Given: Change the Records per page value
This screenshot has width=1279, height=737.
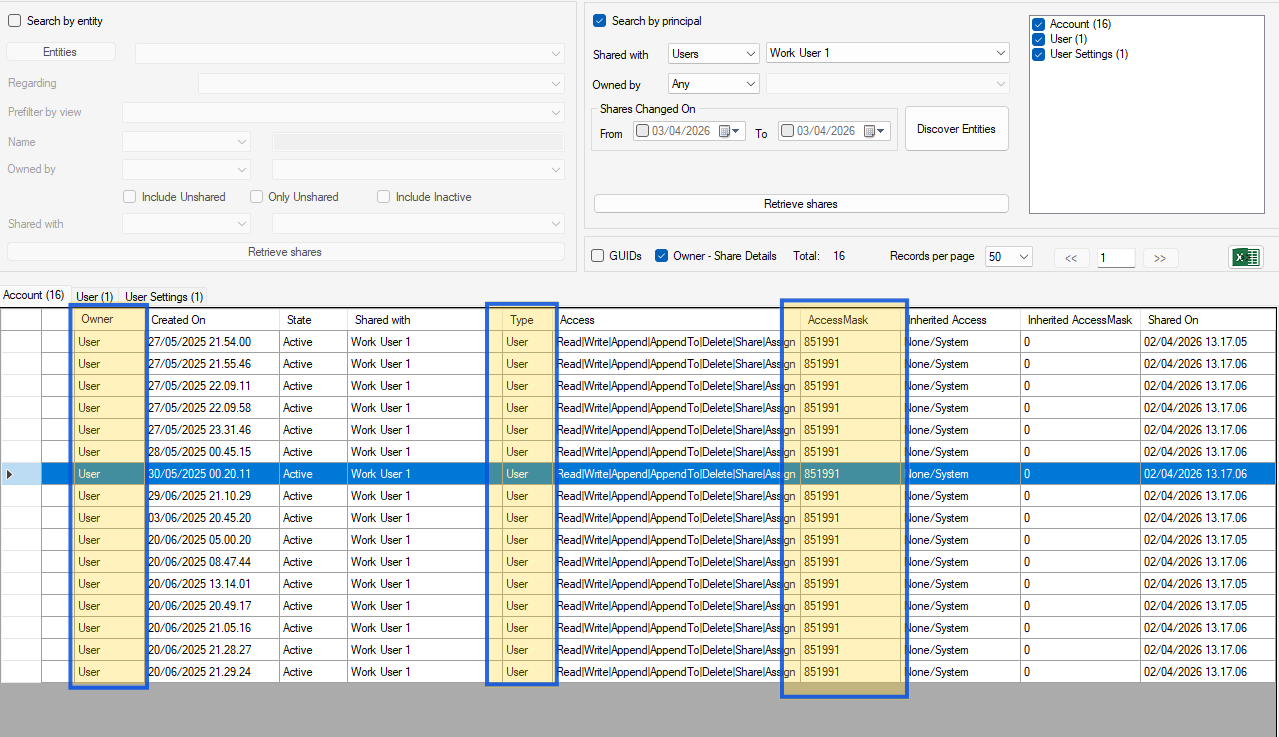Looking at the screenshot, I should [x=1008, y=256].
